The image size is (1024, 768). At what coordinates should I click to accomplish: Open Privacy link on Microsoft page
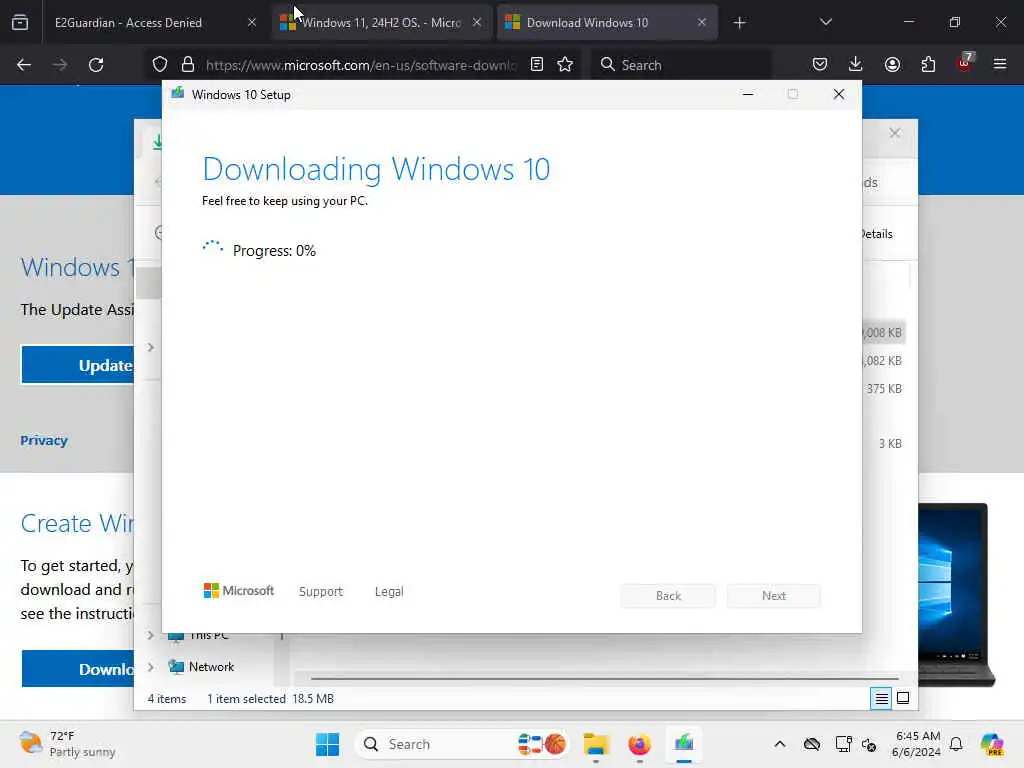pos(44,440)
